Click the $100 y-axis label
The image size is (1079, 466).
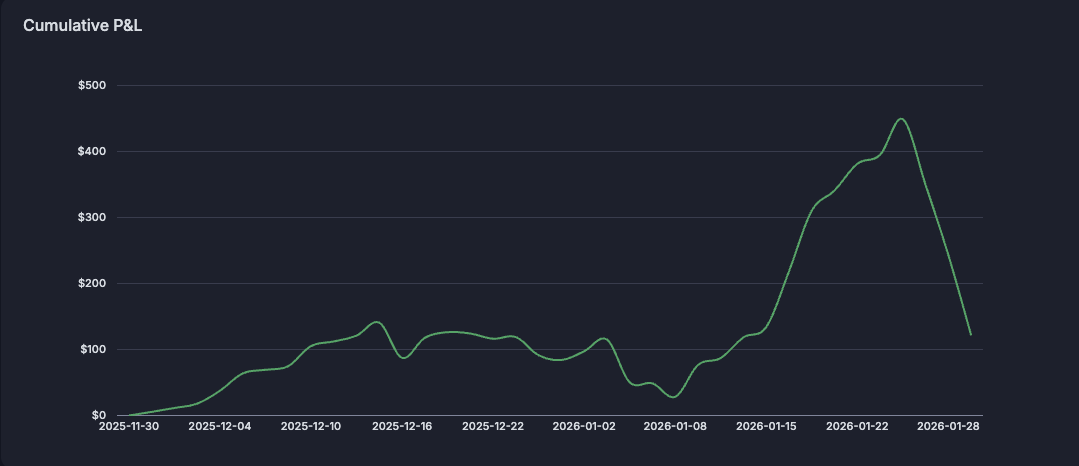(92, 349)
